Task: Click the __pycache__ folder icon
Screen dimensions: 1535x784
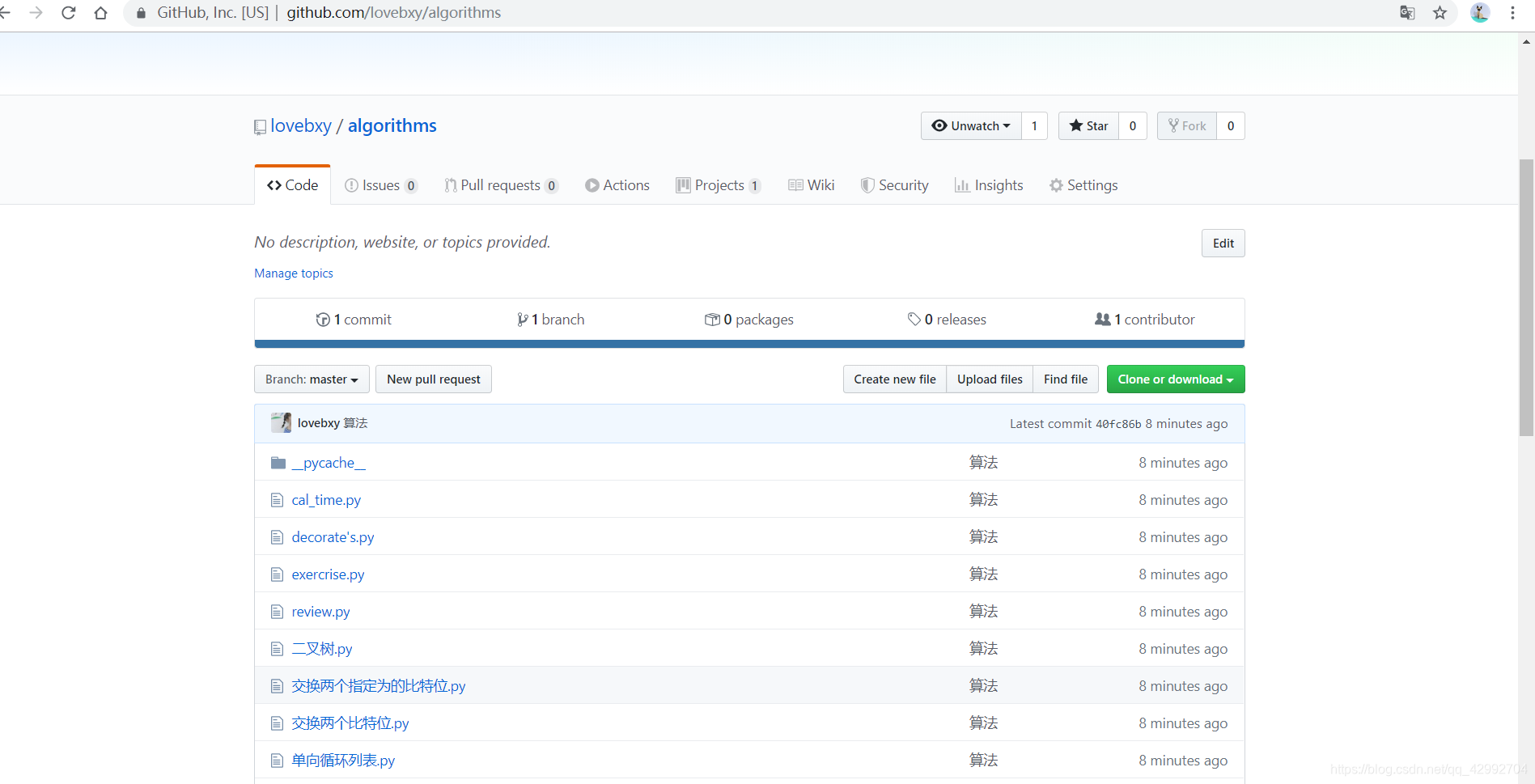Action: point(278,463)
